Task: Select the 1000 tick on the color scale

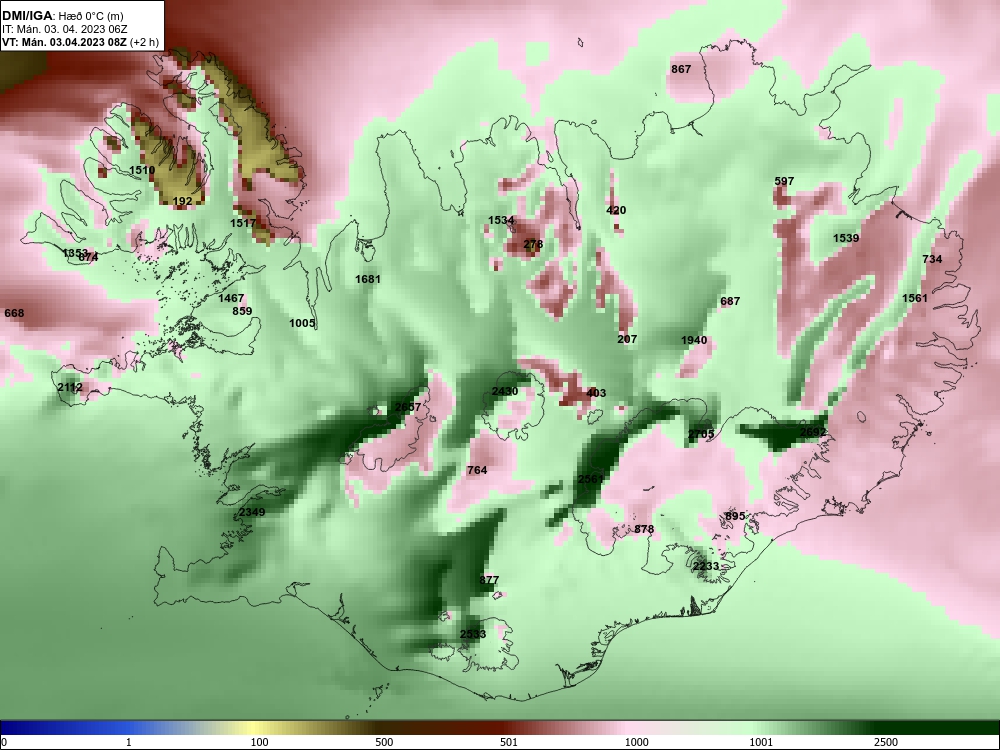Action: pos(637,742)
